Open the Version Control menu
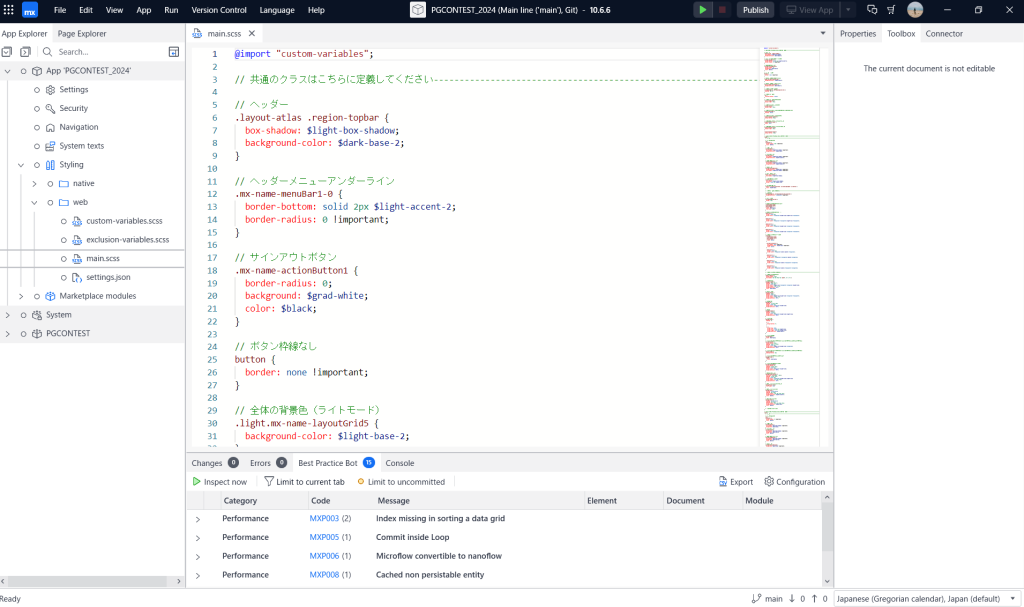1024x607 pixels. (x=219, y=10)
